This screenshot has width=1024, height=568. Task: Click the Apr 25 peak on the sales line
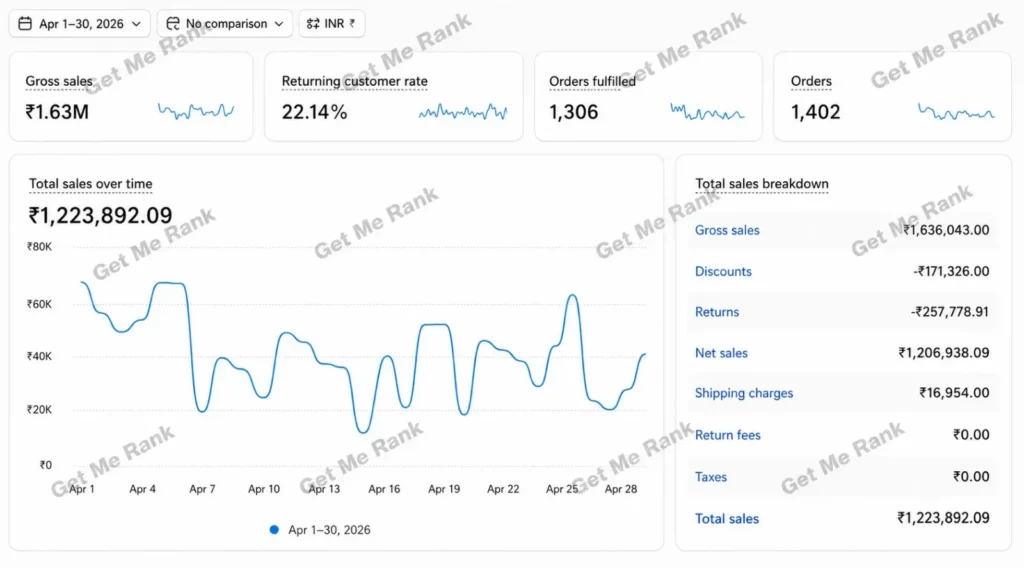(573, 296)
